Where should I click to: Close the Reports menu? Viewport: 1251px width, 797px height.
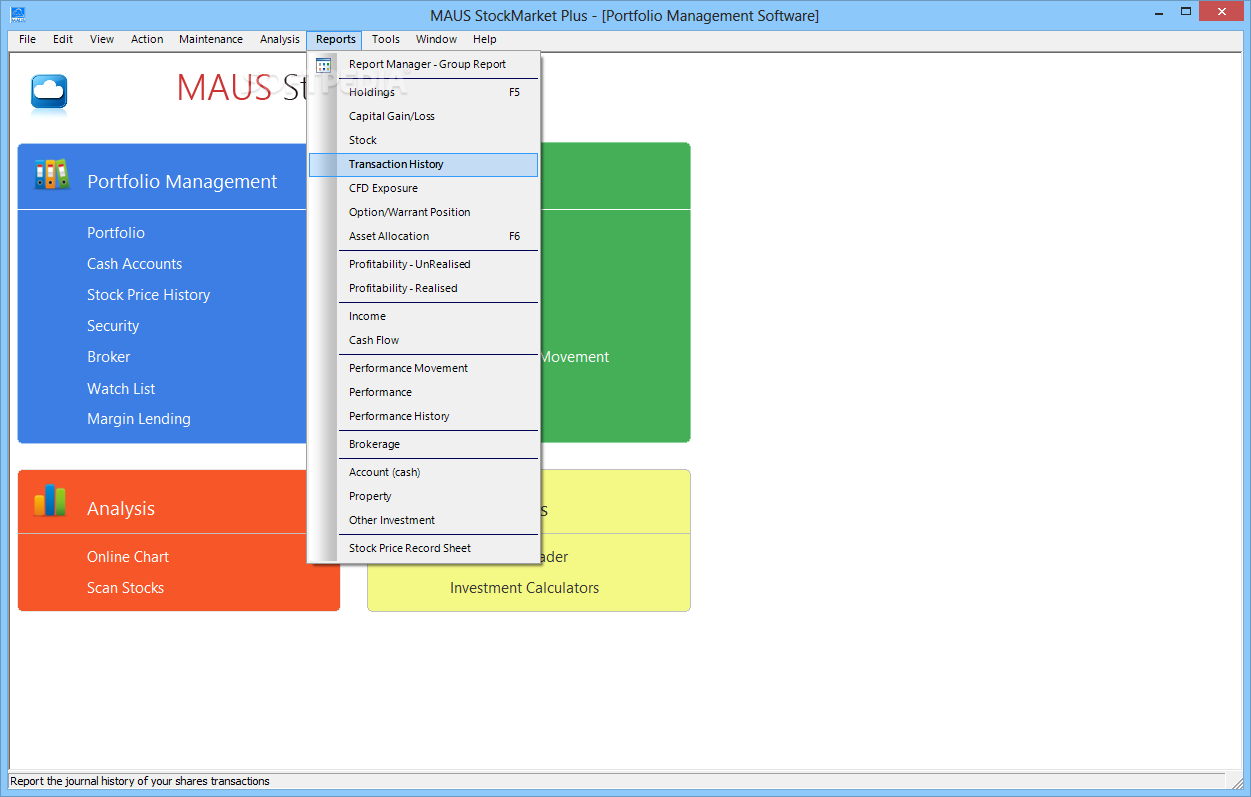335,40
